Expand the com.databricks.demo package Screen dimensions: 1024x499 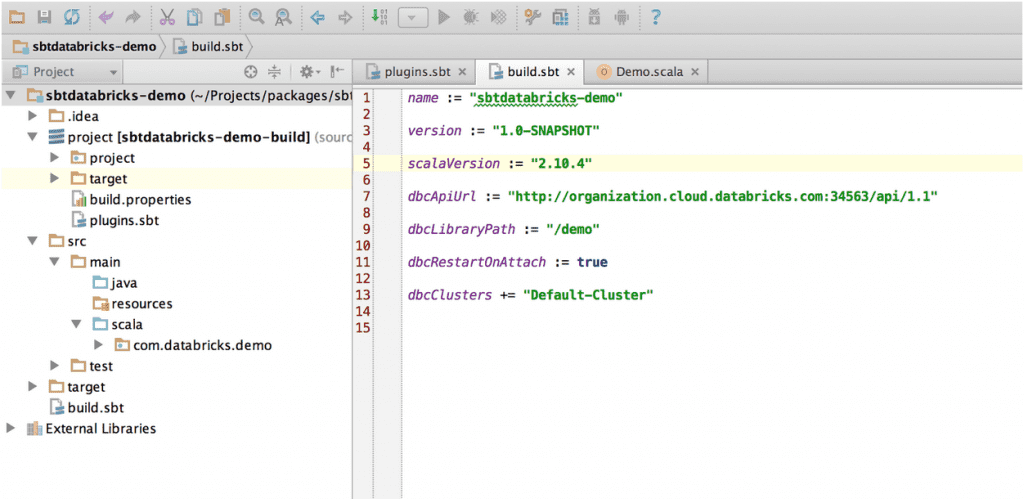[98, 345]
